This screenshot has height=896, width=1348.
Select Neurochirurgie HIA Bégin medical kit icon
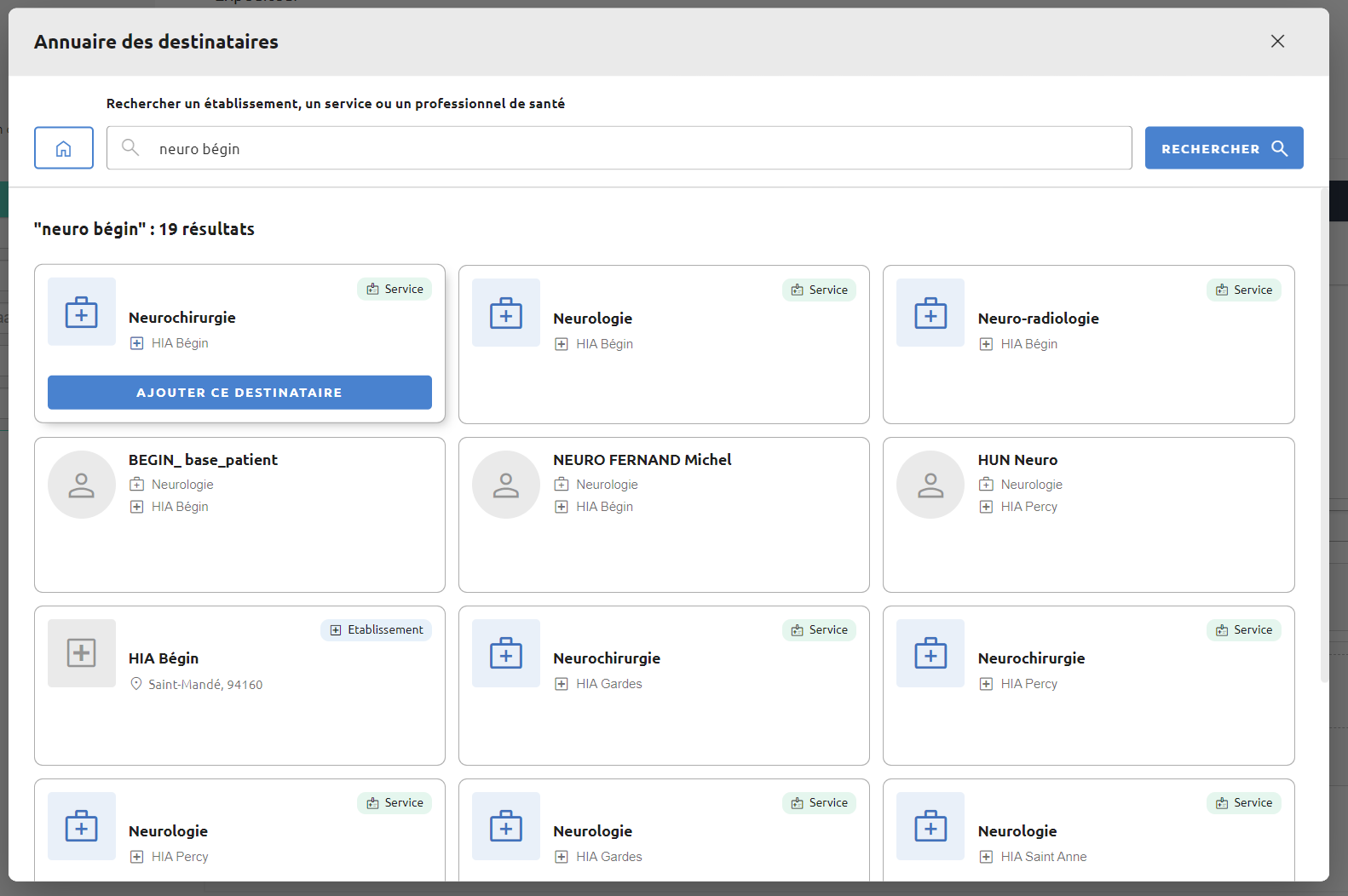pos(82,312)
